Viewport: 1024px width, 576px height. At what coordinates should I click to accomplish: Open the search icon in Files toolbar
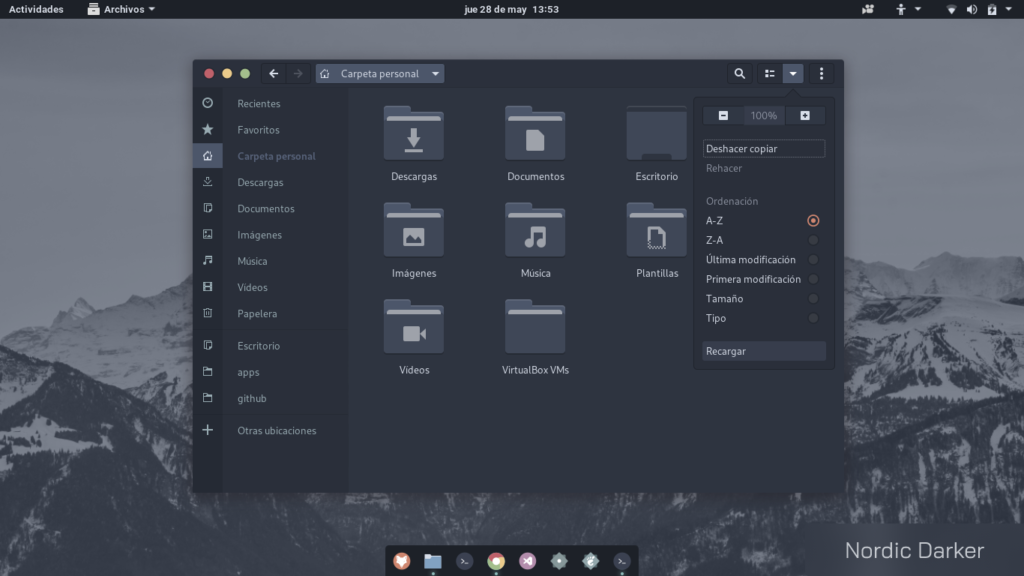point(739,73)
